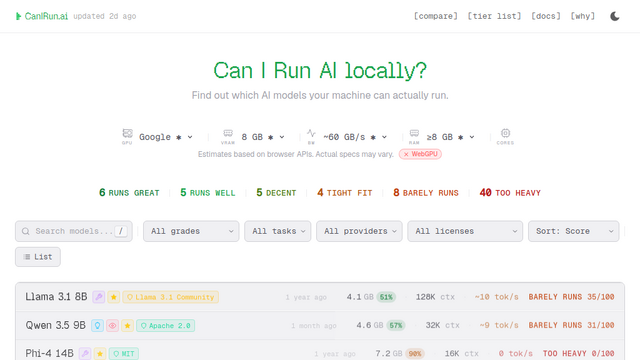Open the Qwen 3.5 9B model row
The height and width of the screenshot is (360, 640).
[320, 326]
